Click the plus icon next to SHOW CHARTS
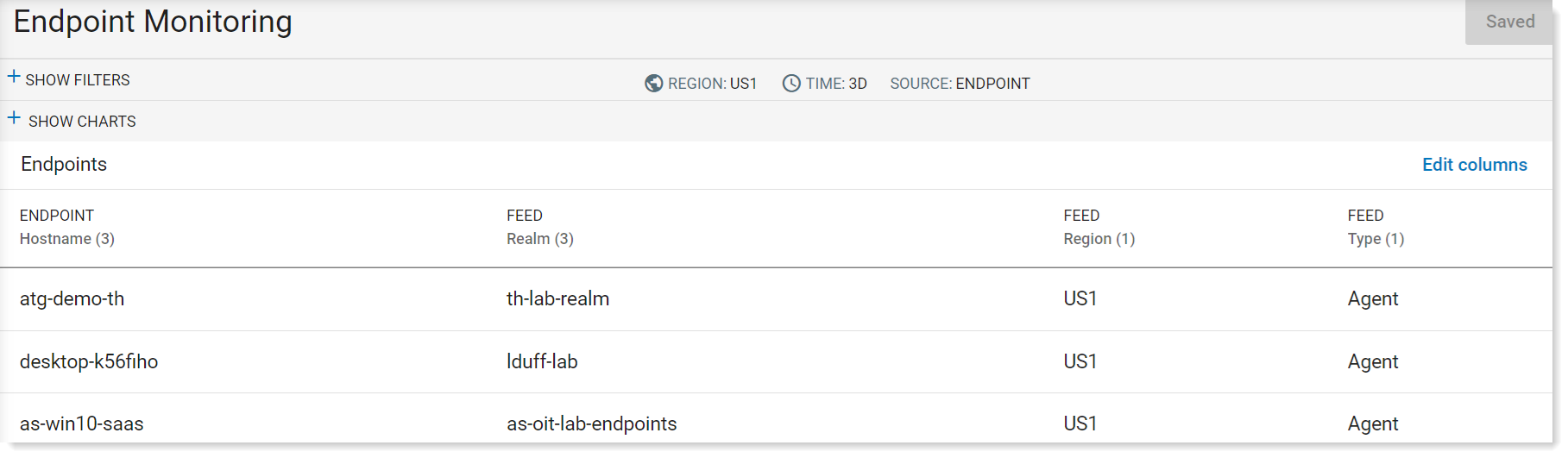 [14, 118]
